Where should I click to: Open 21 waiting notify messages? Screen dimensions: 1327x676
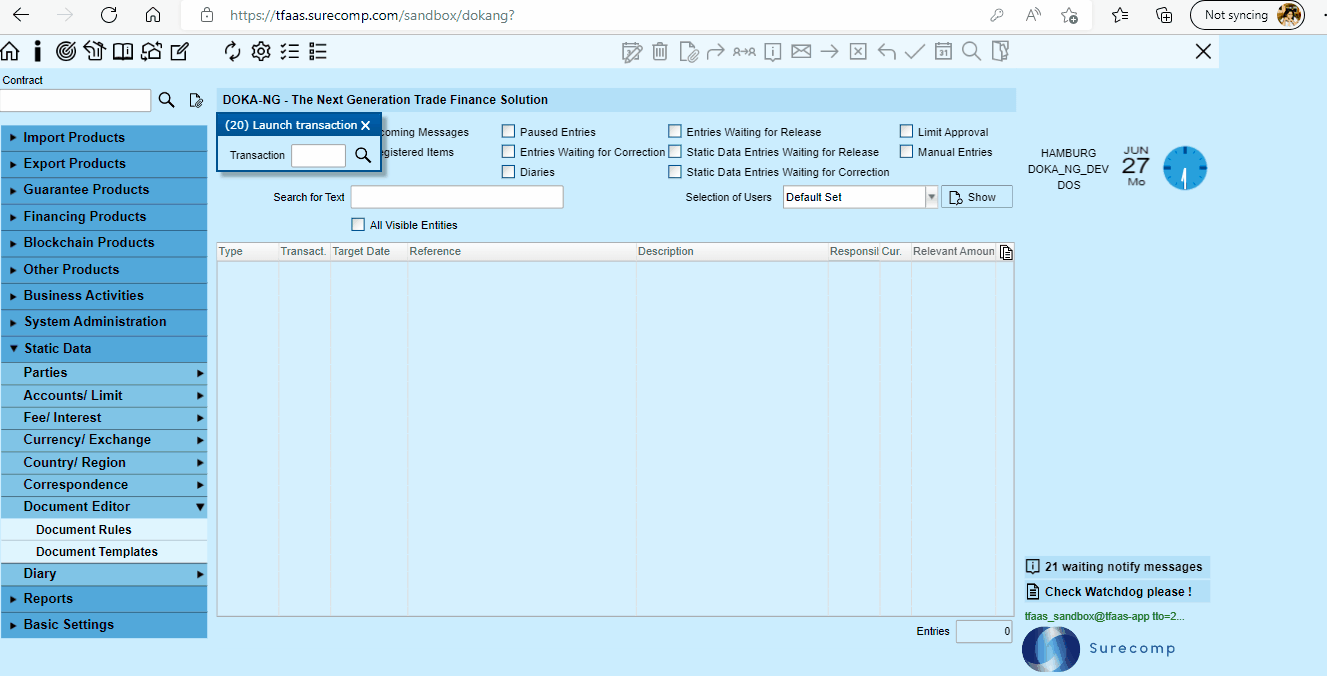tap(1117, 567)
